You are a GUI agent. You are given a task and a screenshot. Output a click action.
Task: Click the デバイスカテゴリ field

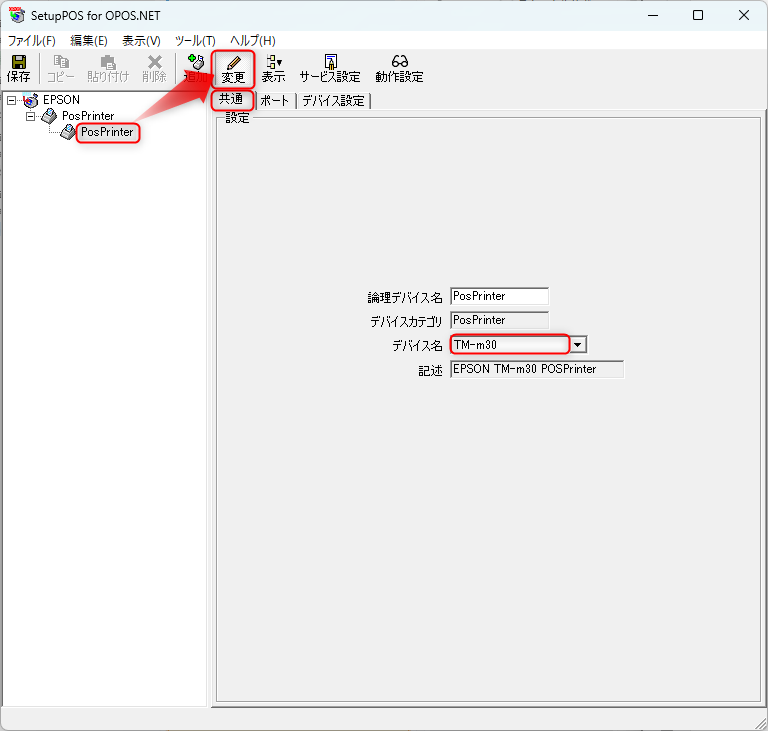coord(500,320)
